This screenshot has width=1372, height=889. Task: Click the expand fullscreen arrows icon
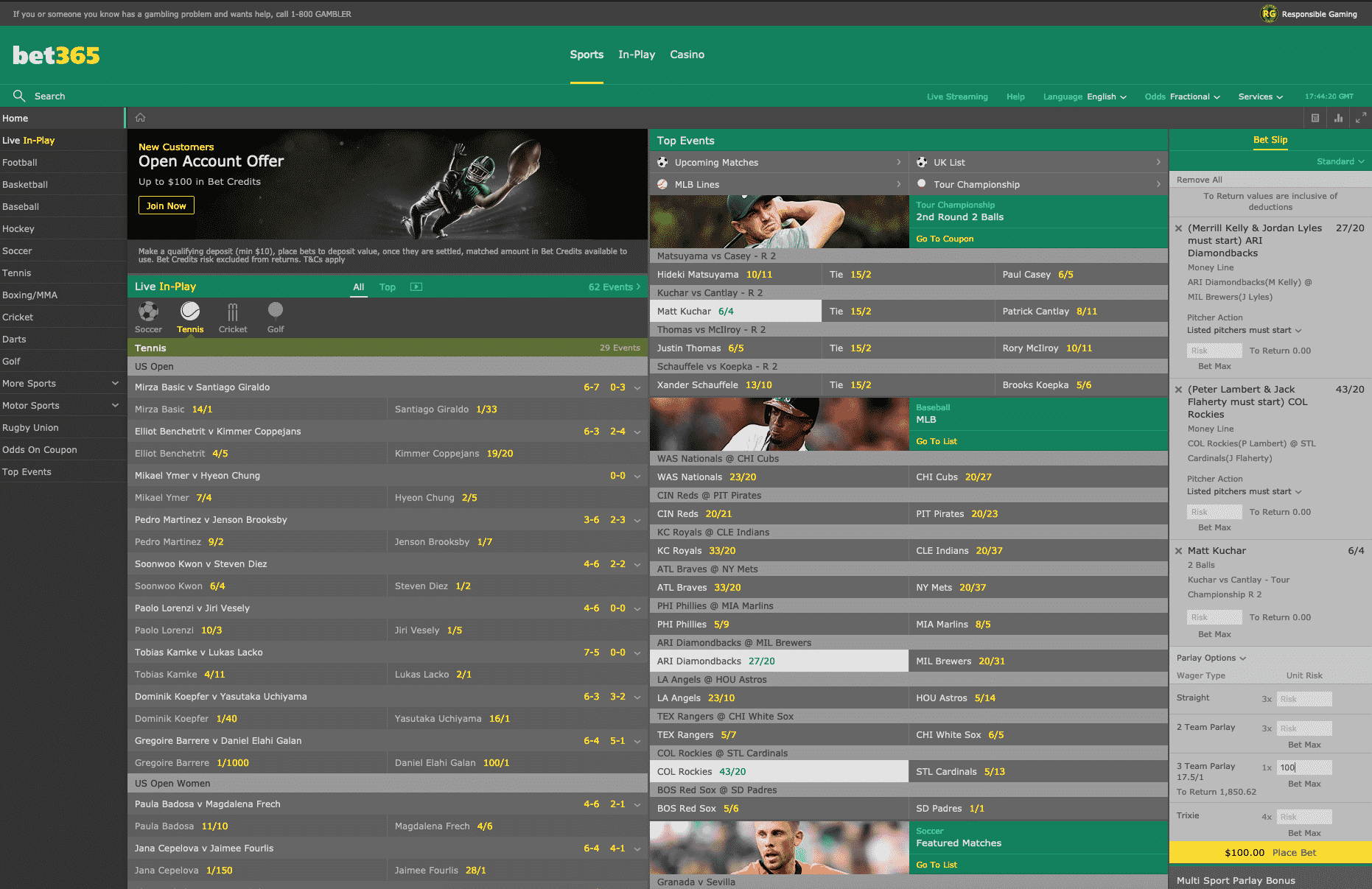click(x=1361, y=118)
